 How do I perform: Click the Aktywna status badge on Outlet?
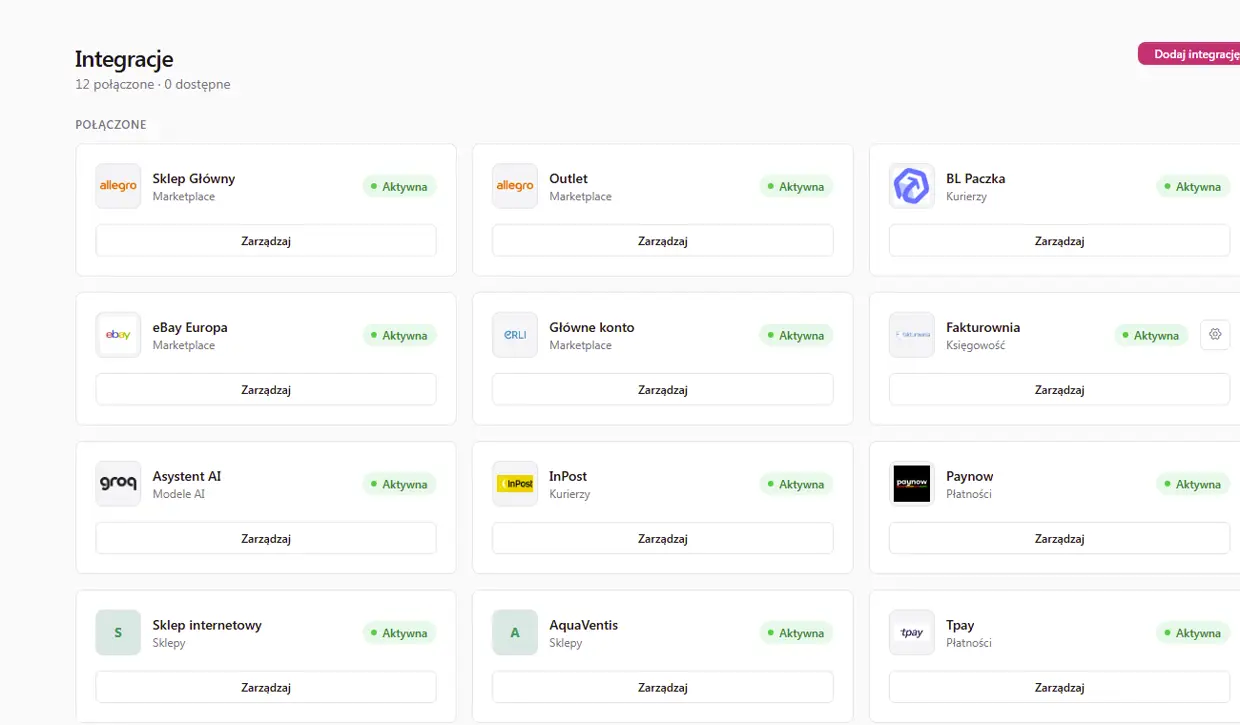(796, 187)
